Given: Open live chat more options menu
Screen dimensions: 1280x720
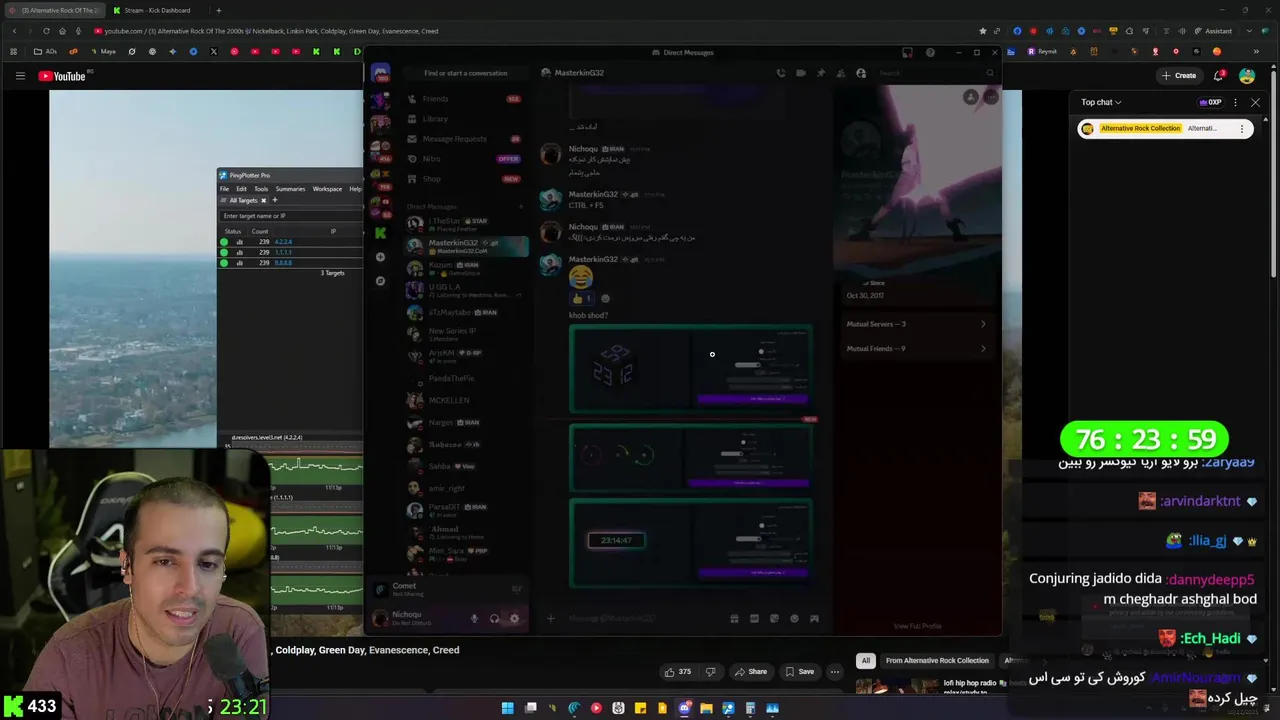Looking at the screenshot, I should tap(1235, 102).
